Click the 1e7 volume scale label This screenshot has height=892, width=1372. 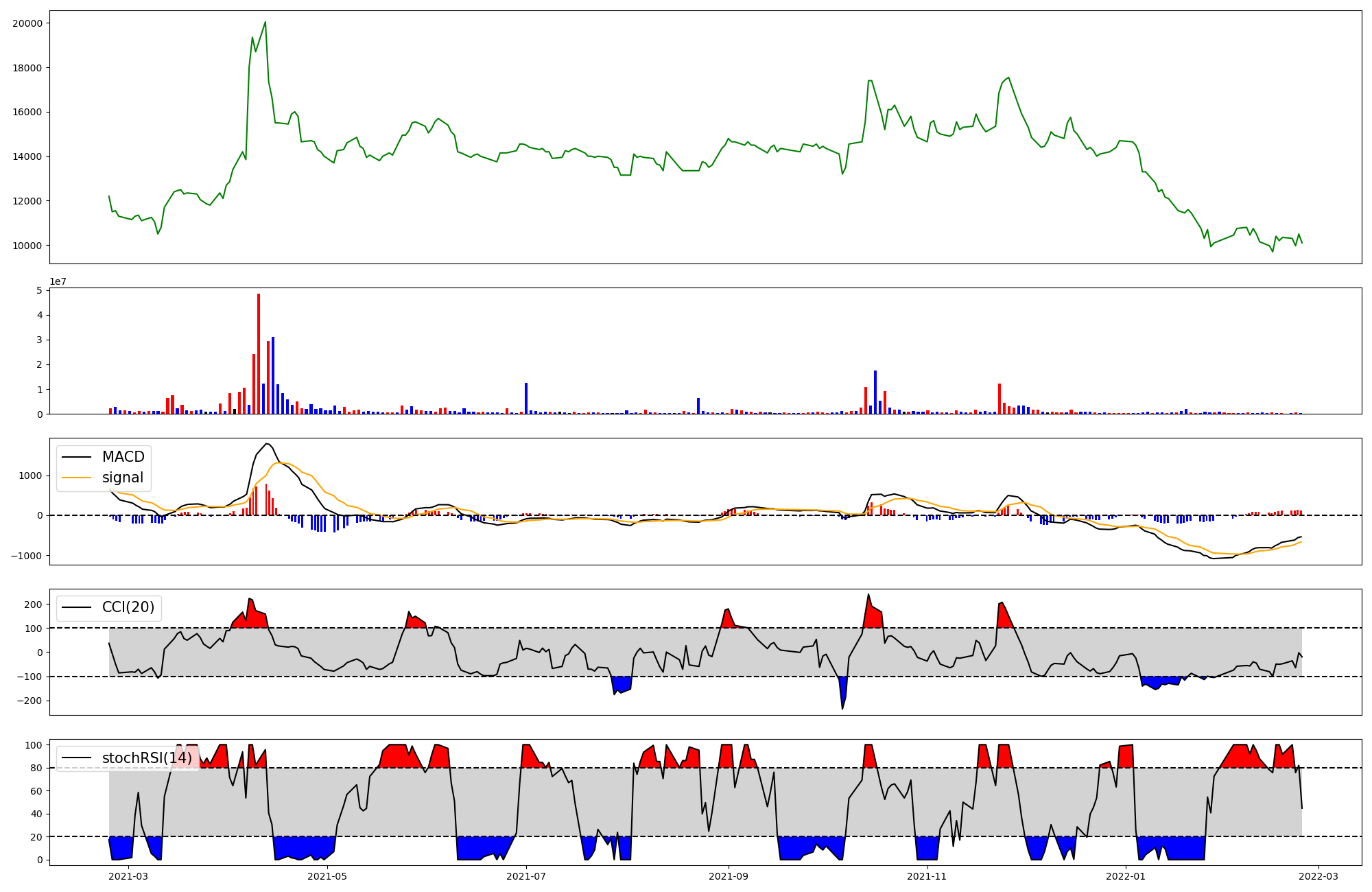point(58,281)
